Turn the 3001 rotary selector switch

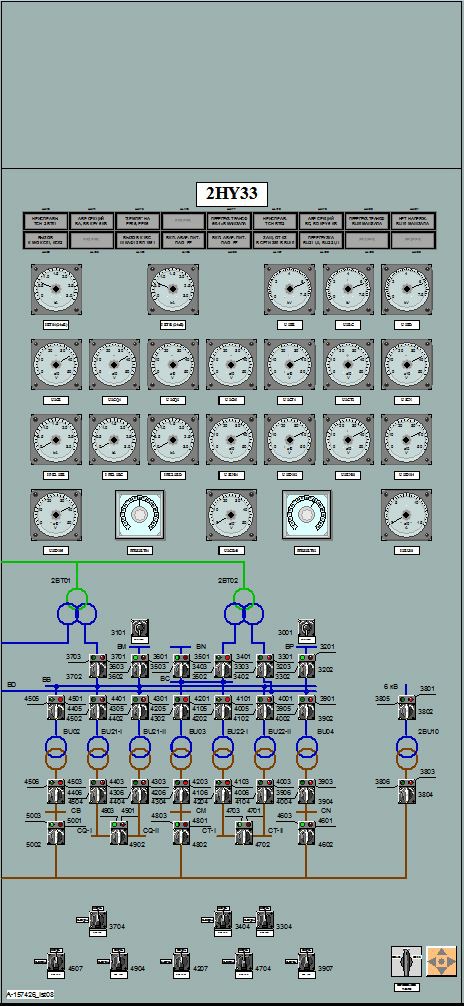coord(307,627)
